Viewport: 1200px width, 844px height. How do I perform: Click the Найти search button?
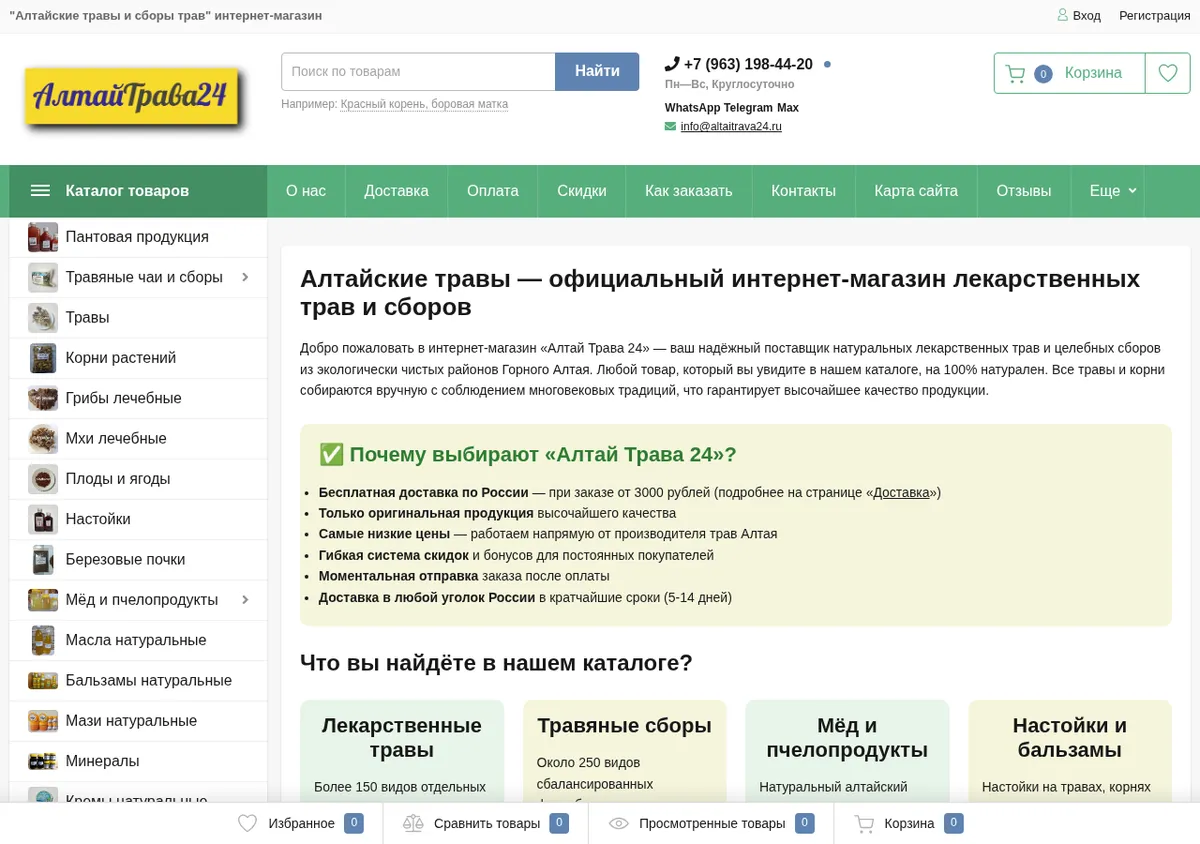pyautogui.click(x=597, y=71)
